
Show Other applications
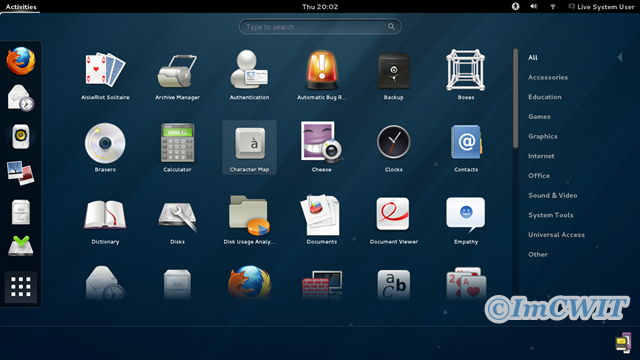click(538, 254)
